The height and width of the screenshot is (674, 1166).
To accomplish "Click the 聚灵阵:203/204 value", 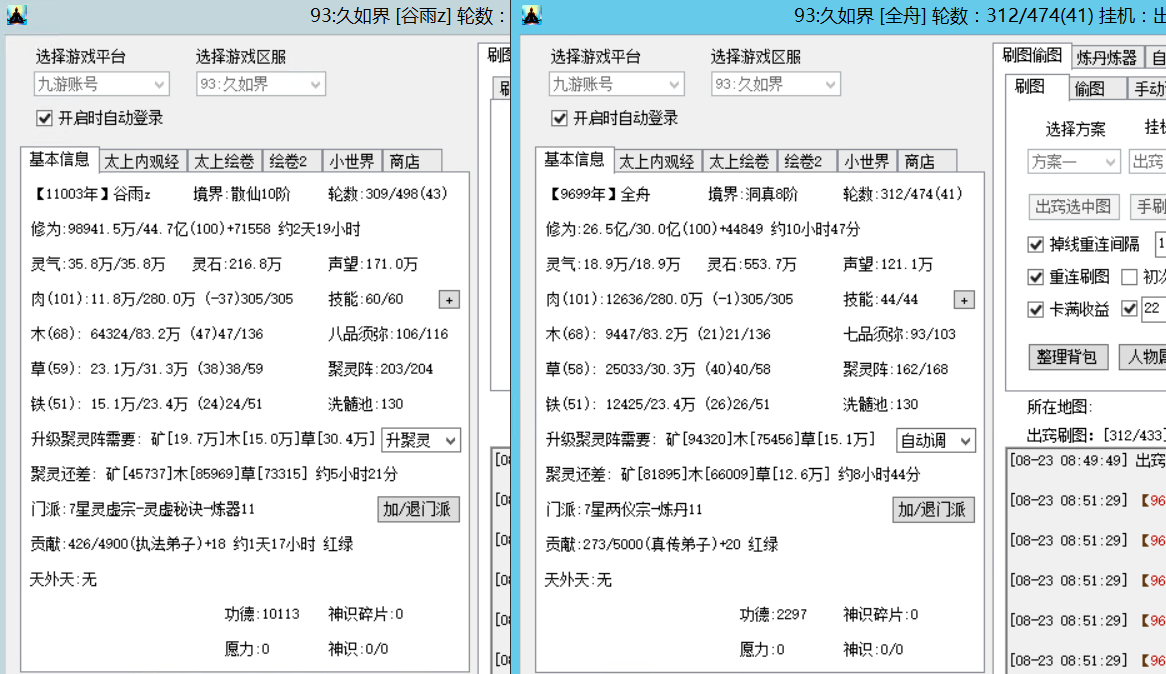I will pyautogui.click(x=380, y=369).
